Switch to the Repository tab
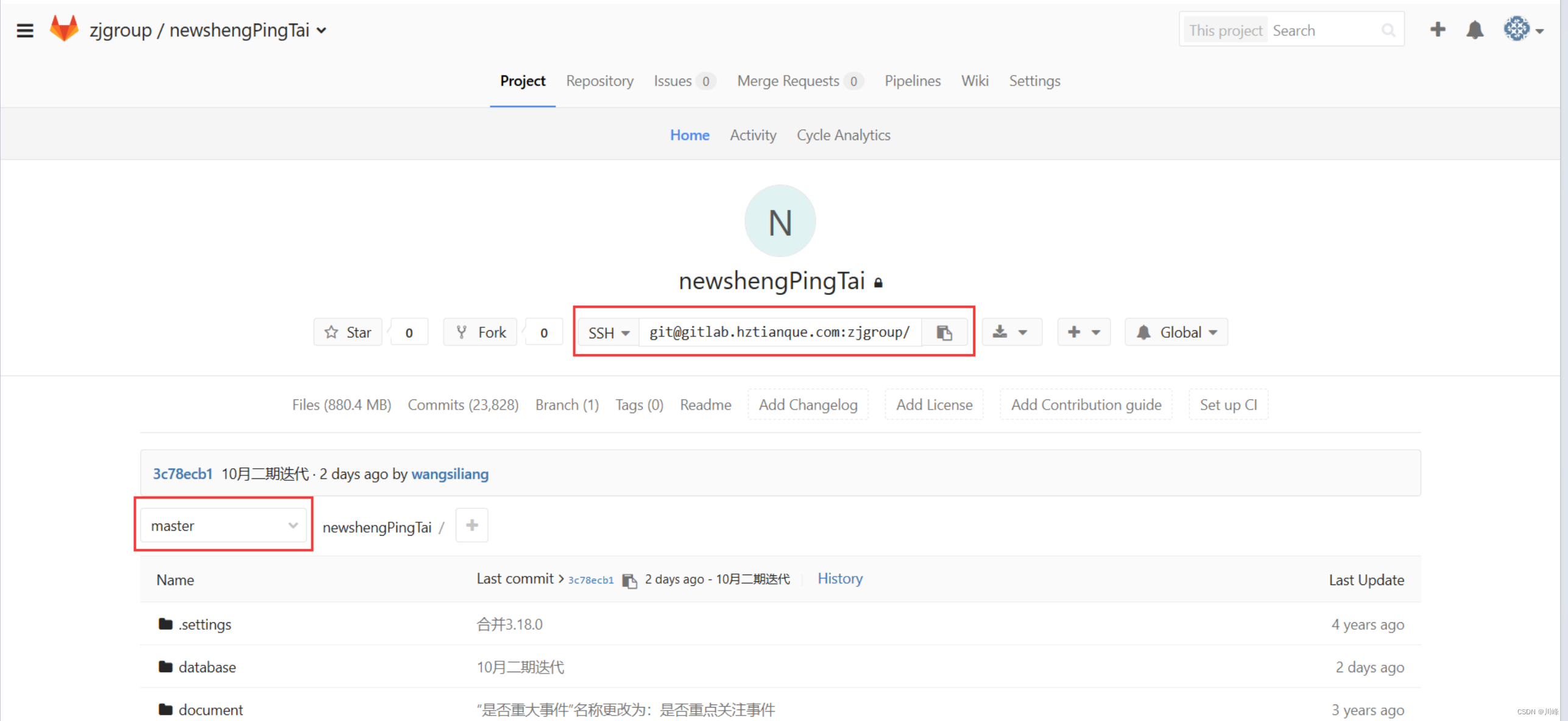The height and width of the screenshot is (721, 1568). coord(599,81)
